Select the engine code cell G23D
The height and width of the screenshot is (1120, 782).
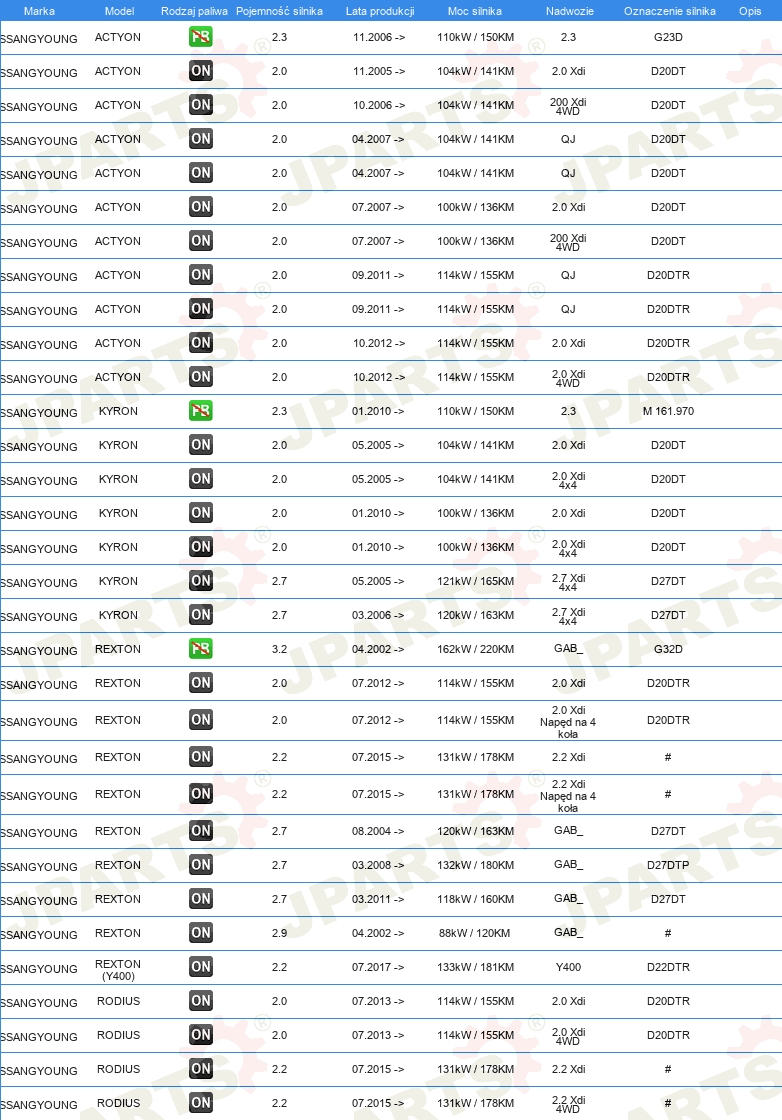668,37
